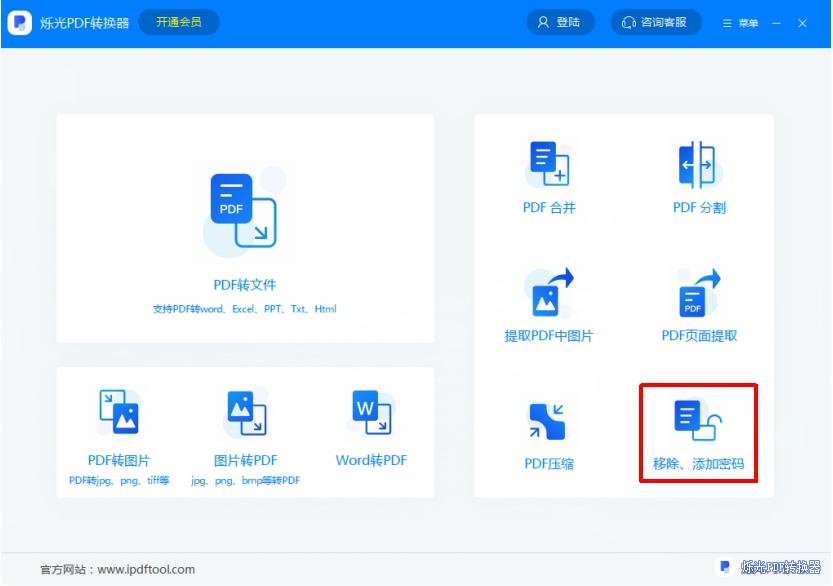
Task: Click the user avatar icon beside 登陆
Action: coord(543,22)
